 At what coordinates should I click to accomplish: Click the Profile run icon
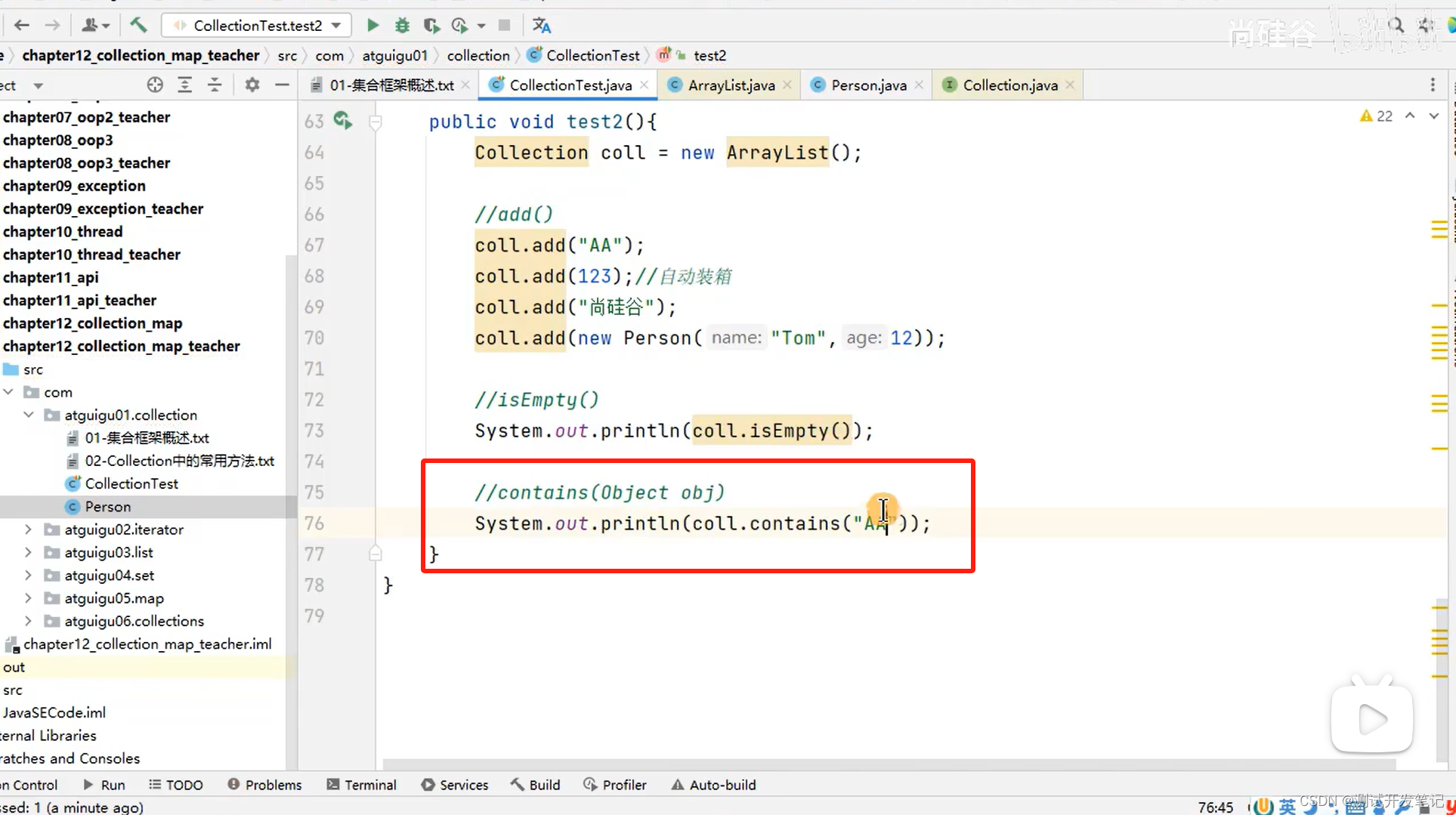[x=459, y=25]
